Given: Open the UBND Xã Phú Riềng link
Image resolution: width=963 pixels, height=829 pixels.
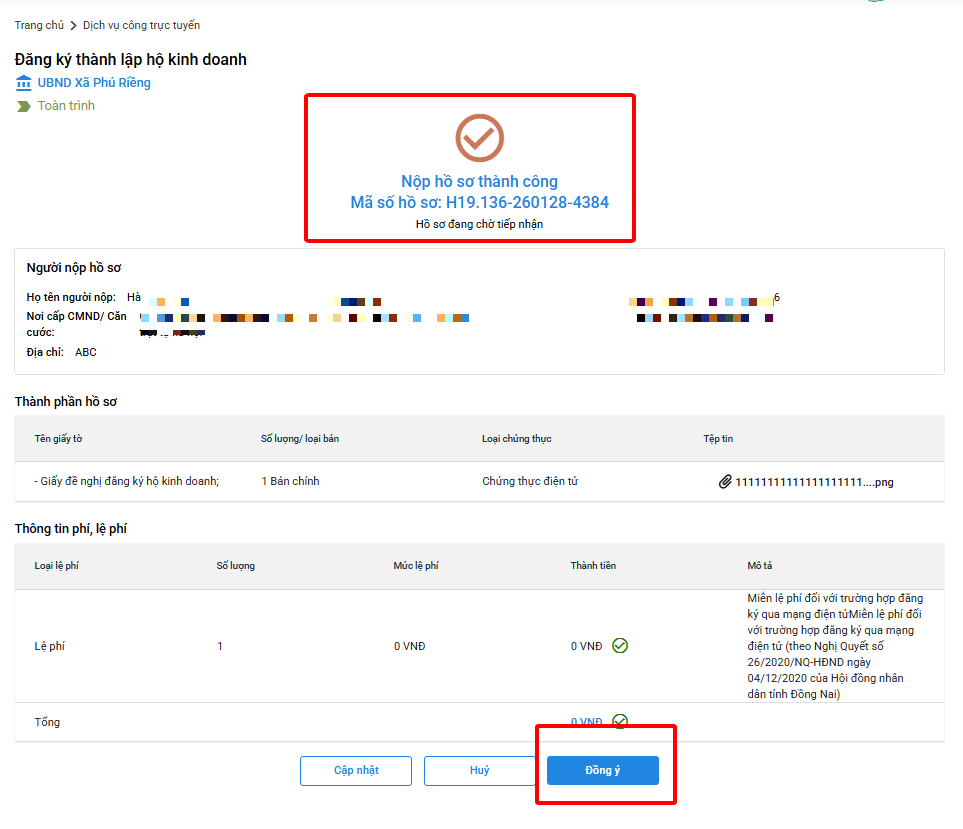Looking at the screenshot, I should pos(94,83).
